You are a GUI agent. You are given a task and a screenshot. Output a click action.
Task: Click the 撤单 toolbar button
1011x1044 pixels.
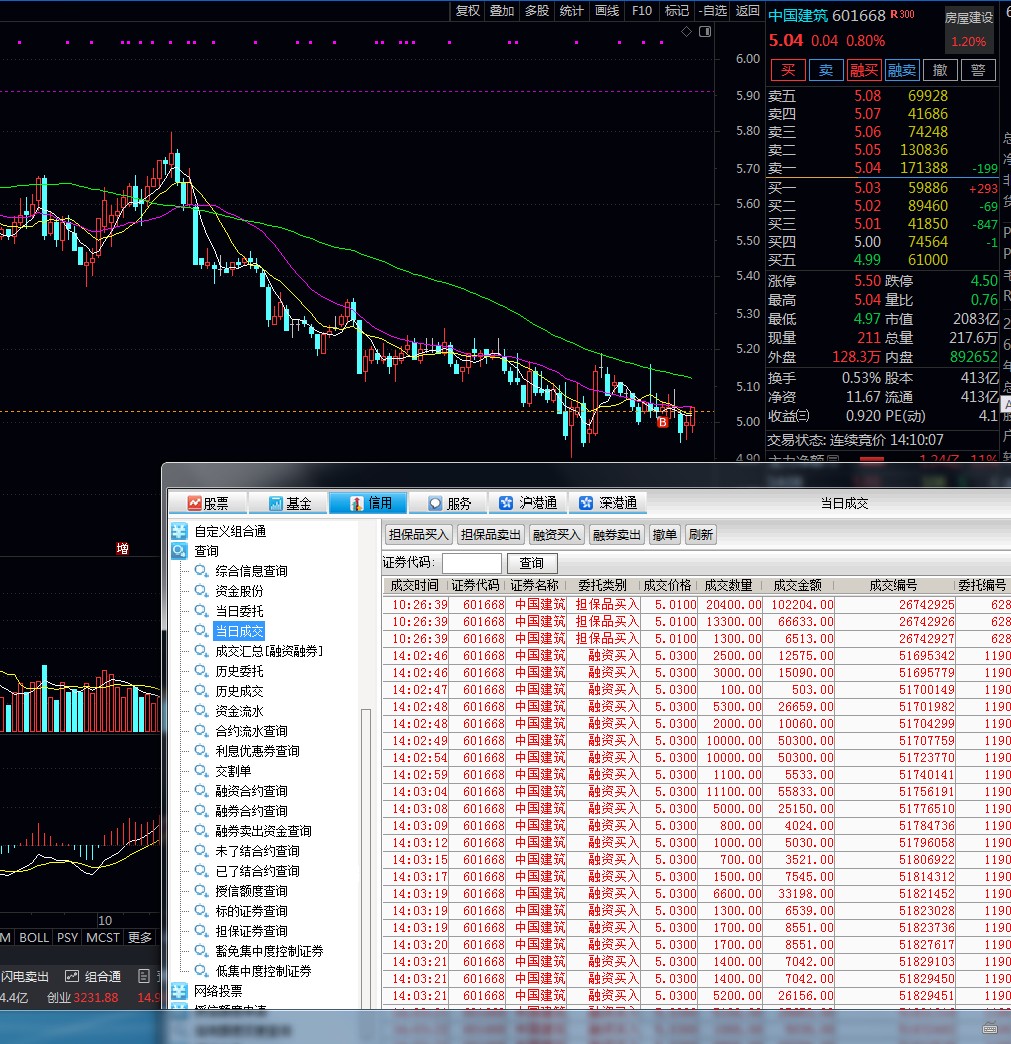664,535
